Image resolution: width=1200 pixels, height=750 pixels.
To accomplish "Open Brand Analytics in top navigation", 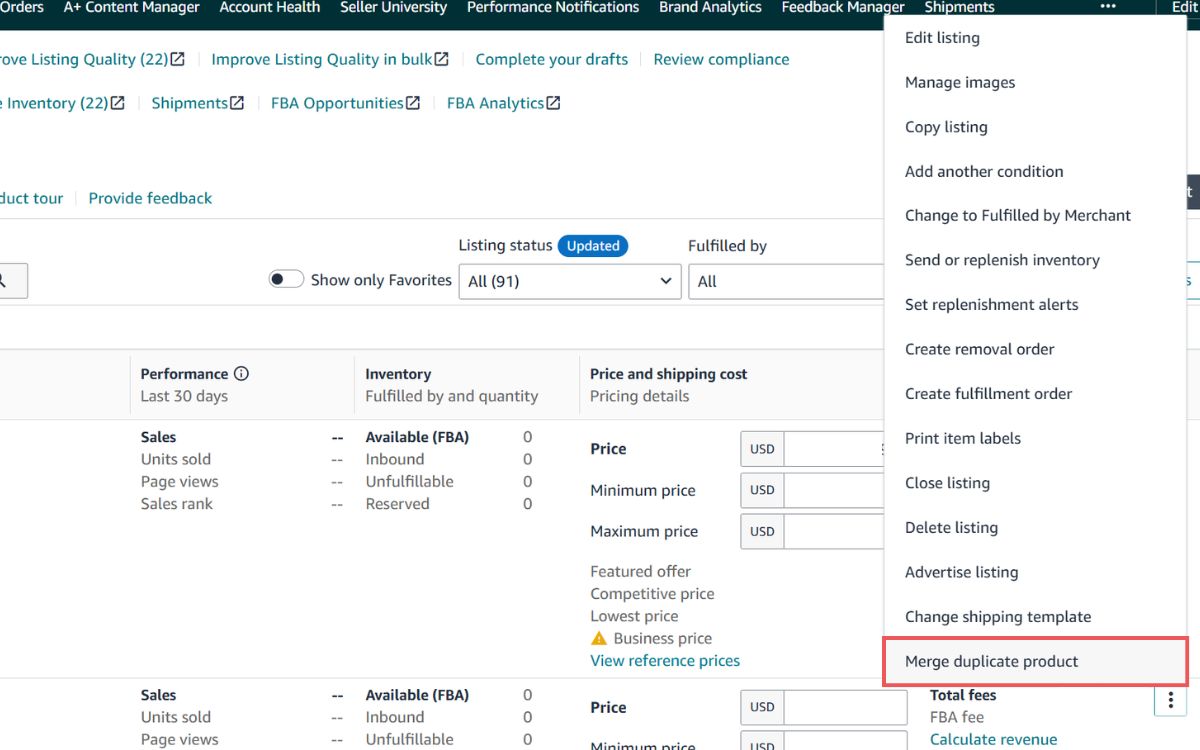I will coord(710,7).
